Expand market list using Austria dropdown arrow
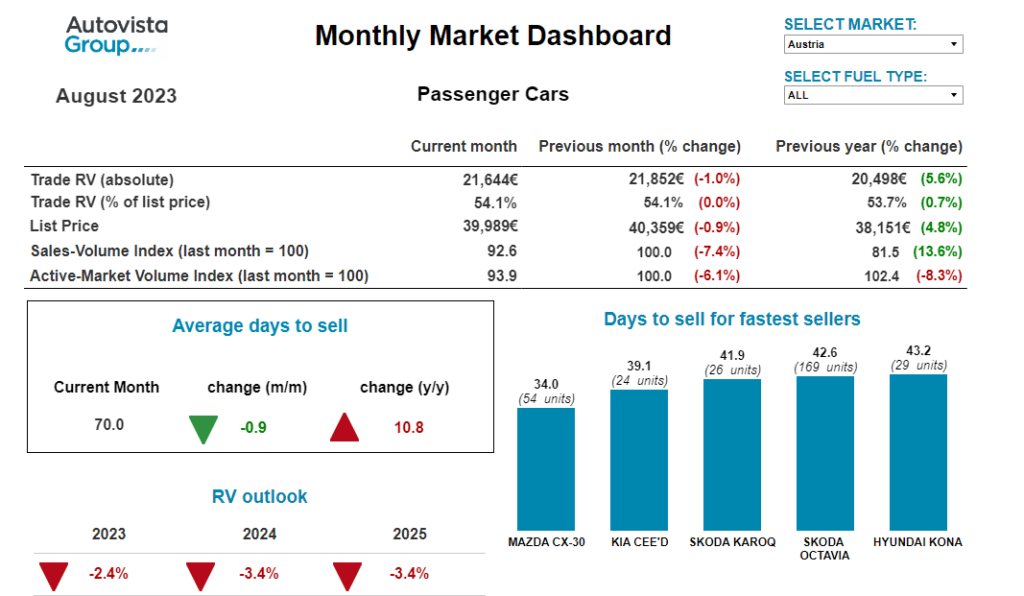Viewport: 1024px width, 596px height. point(954,45)
